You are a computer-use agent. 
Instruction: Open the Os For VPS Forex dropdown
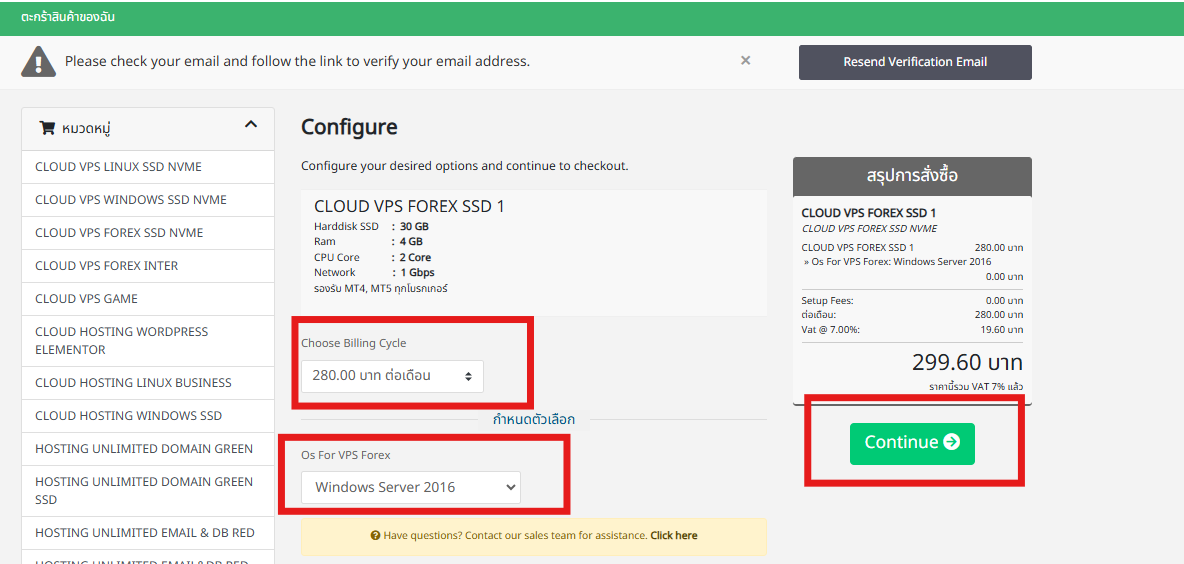click(x=411, y=487)
